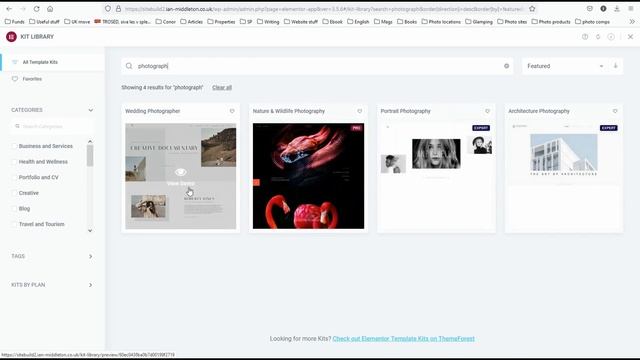Screen dimensions: 640x360
Task: Open the Photo locations bookmark folder
Action: 441,22
